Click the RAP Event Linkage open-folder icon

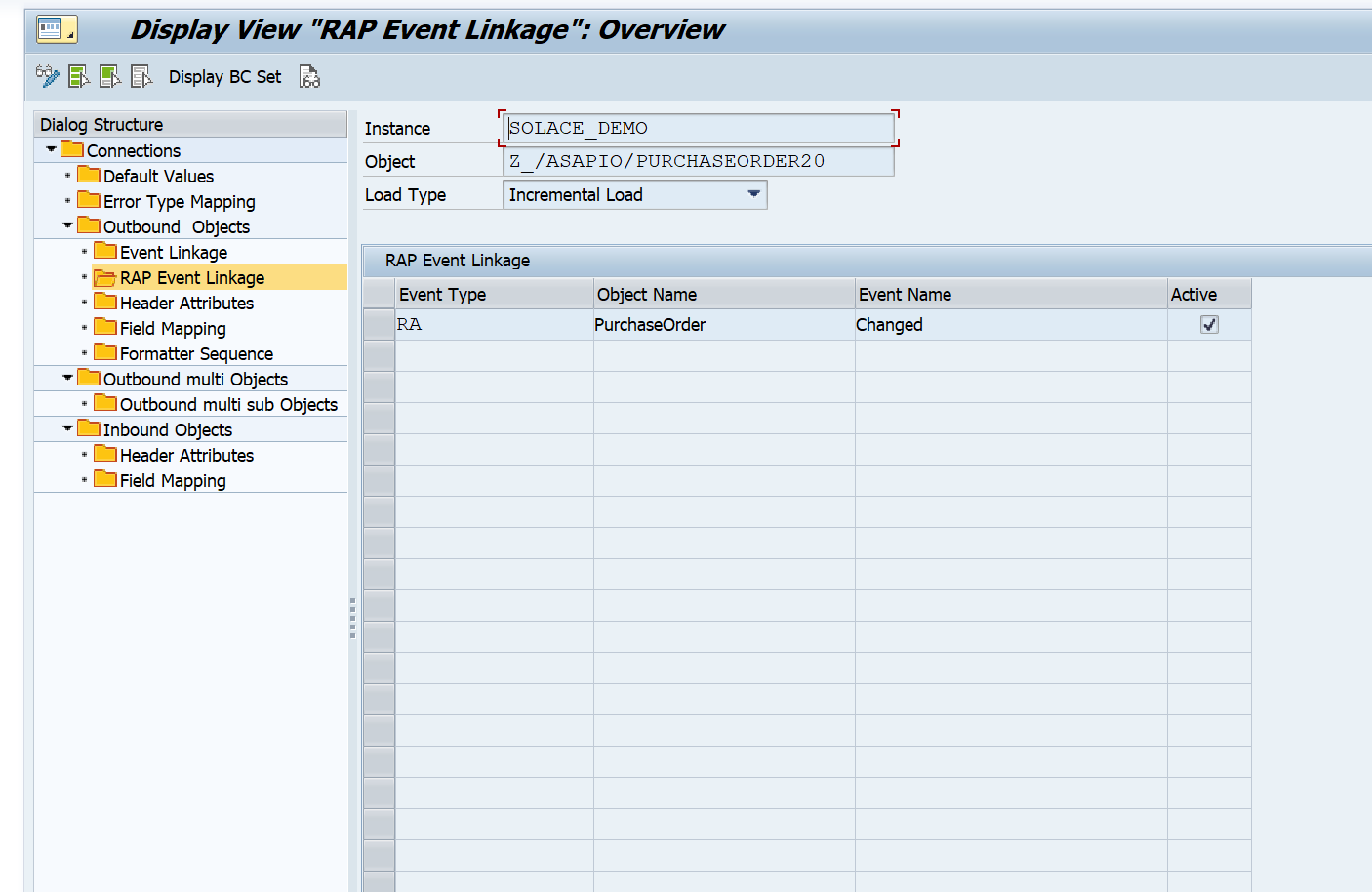tap(105, 278)
